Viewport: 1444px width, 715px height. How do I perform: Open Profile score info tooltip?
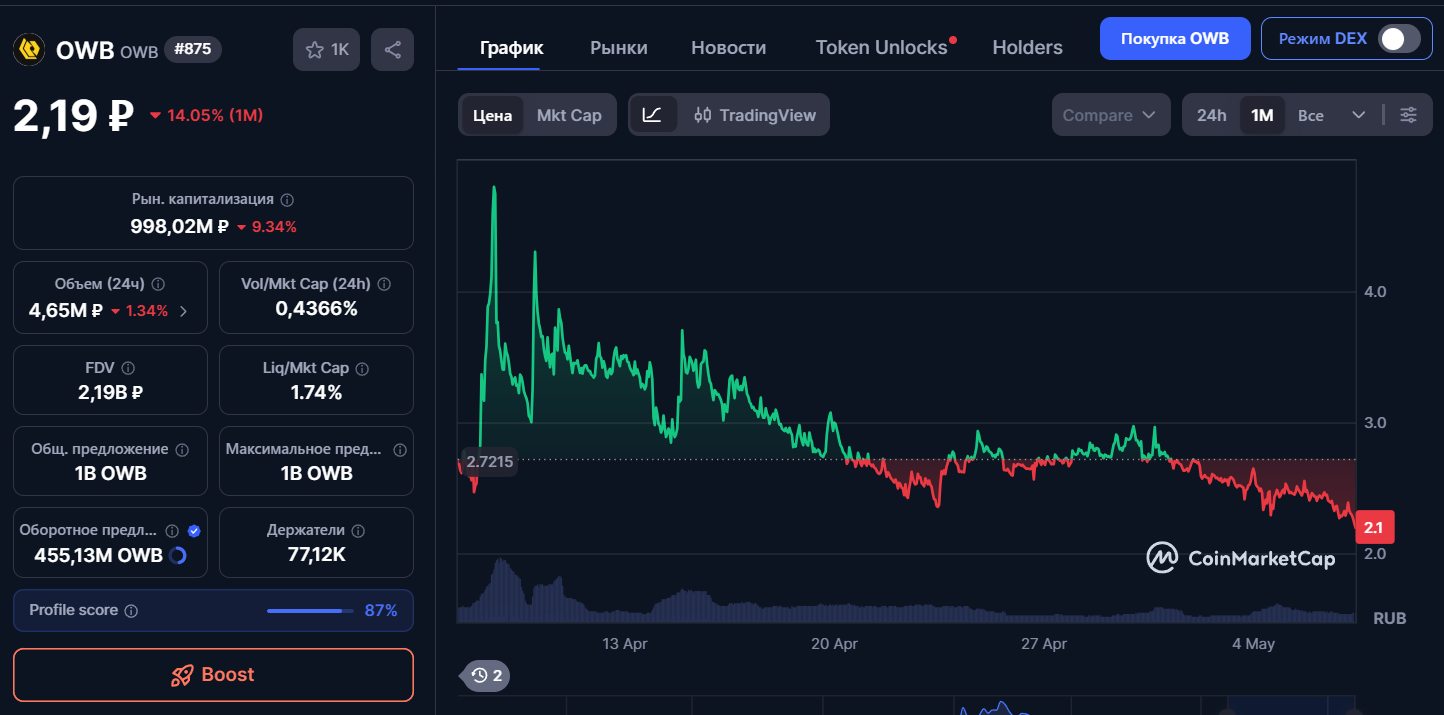(131, 610)
